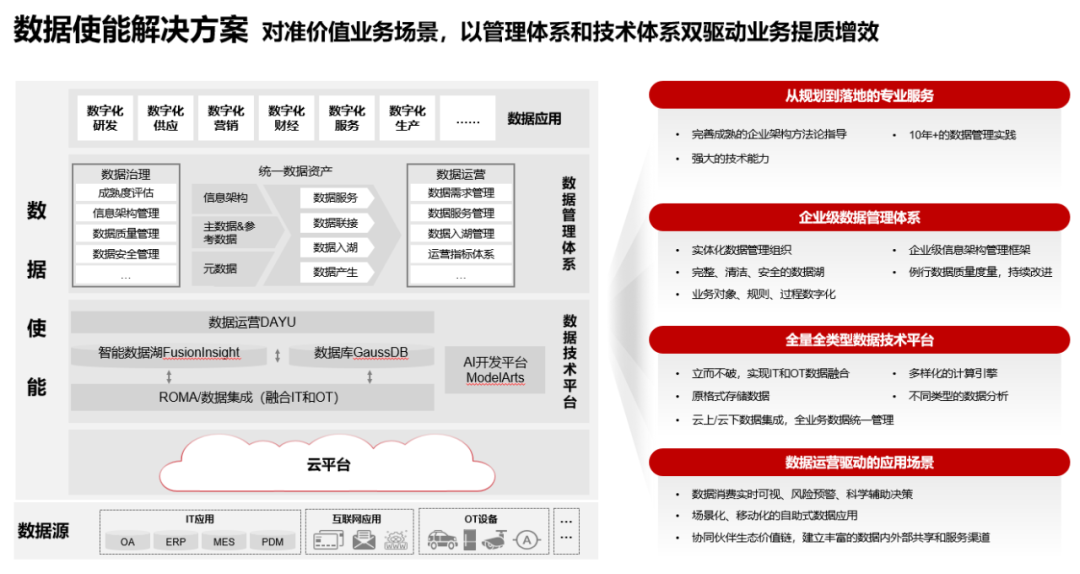This screenshot has width=1080, height=574.
Task: Select the 数字化财经 application box
Action: coord(286,118)
